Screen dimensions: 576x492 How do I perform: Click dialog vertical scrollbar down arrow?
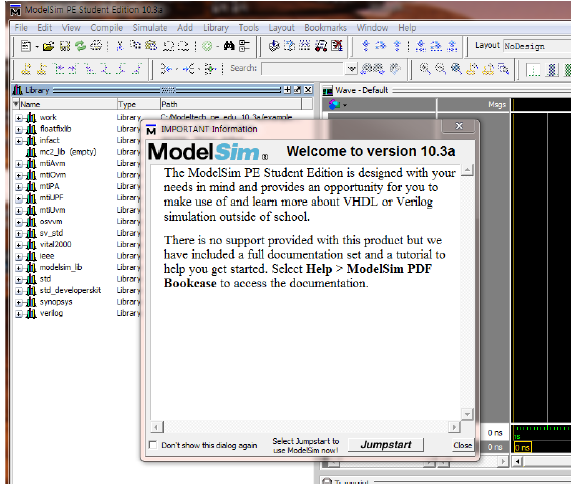(x=467, y=414)
